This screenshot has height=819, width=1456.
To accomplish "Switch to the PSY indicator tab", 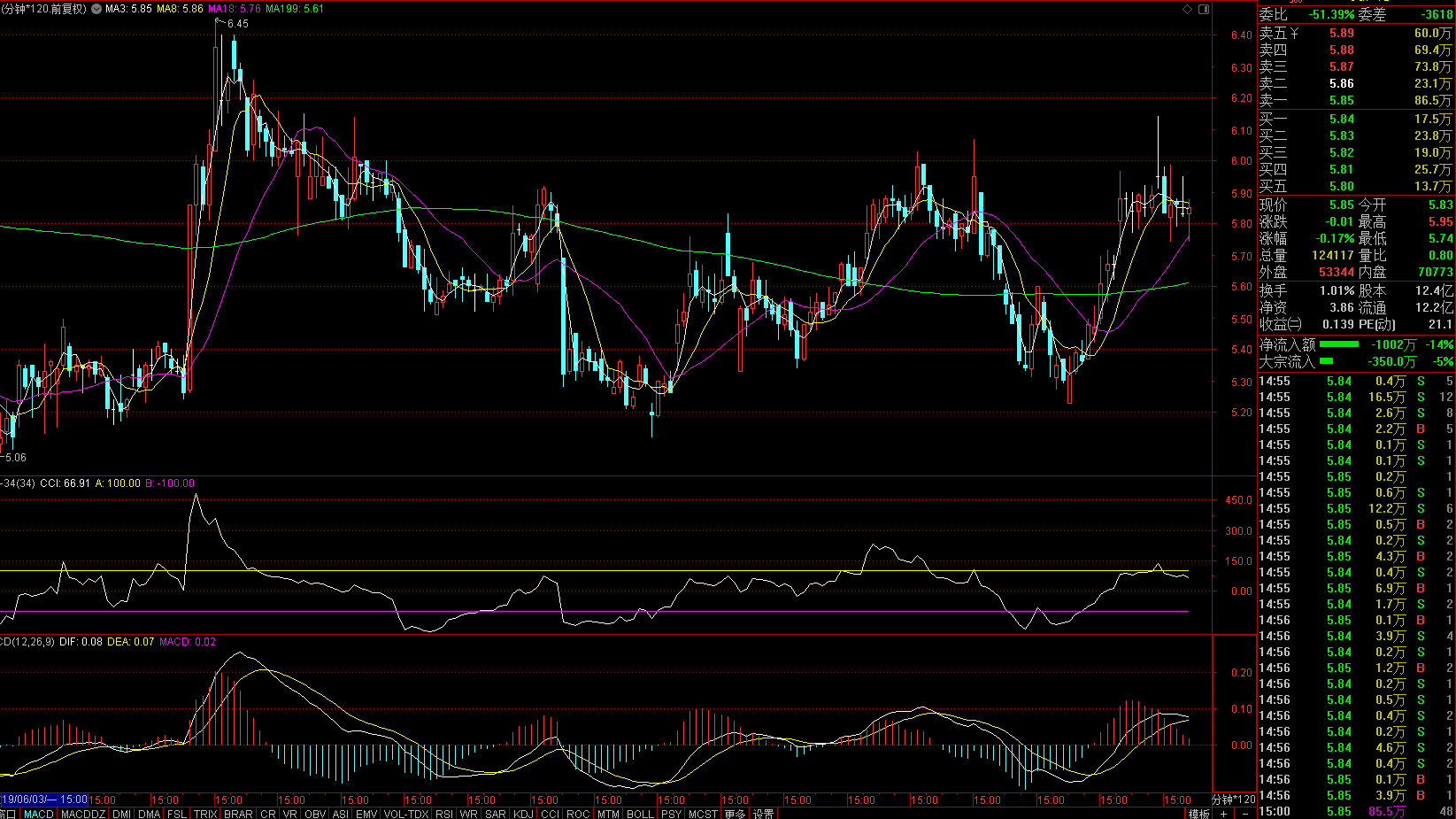I will point(672,814).
